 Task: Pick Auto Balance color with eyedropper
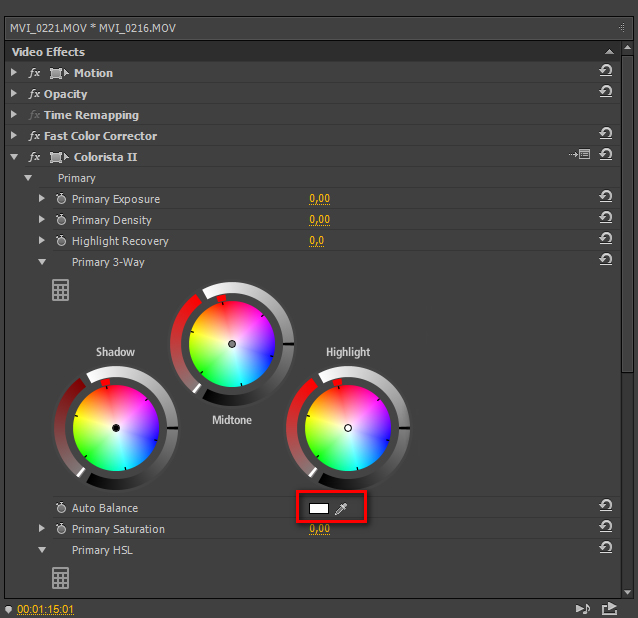pyautogui.click(x=341, y=509)
